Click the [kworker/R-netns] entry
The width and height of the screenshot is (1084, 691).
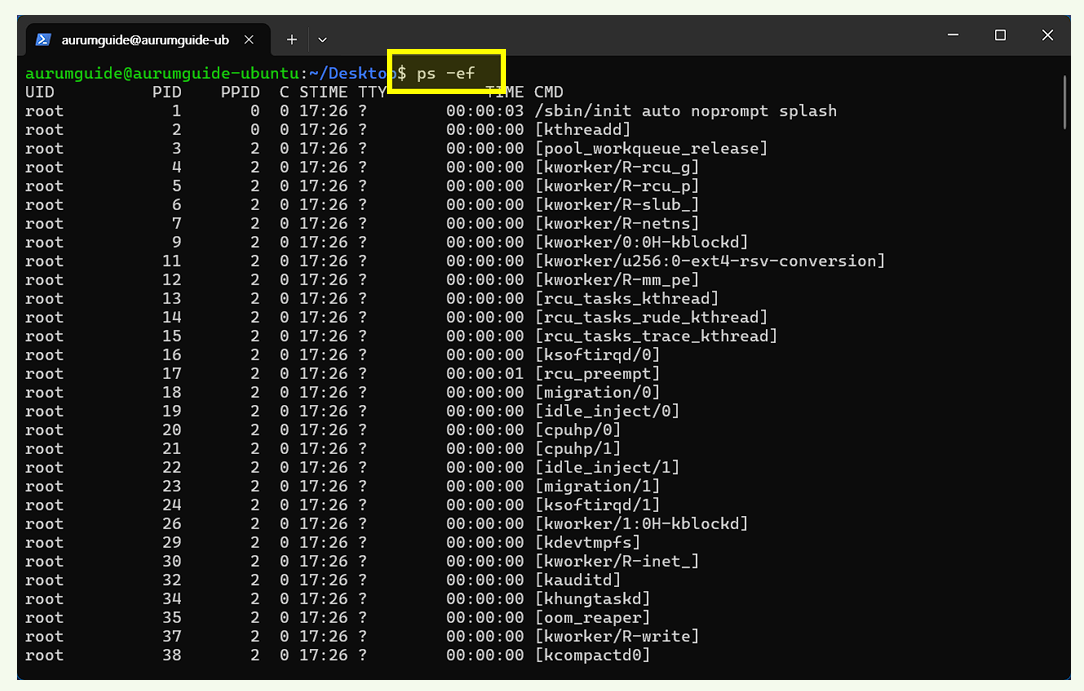[x=617, y=223]
